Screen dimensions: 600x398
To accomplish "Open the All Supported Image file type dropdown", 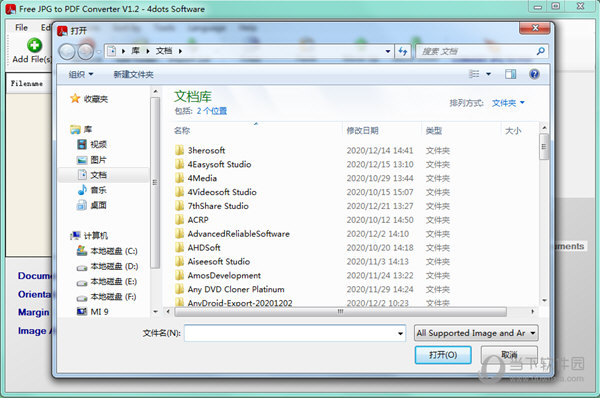I will coord(476,333).
